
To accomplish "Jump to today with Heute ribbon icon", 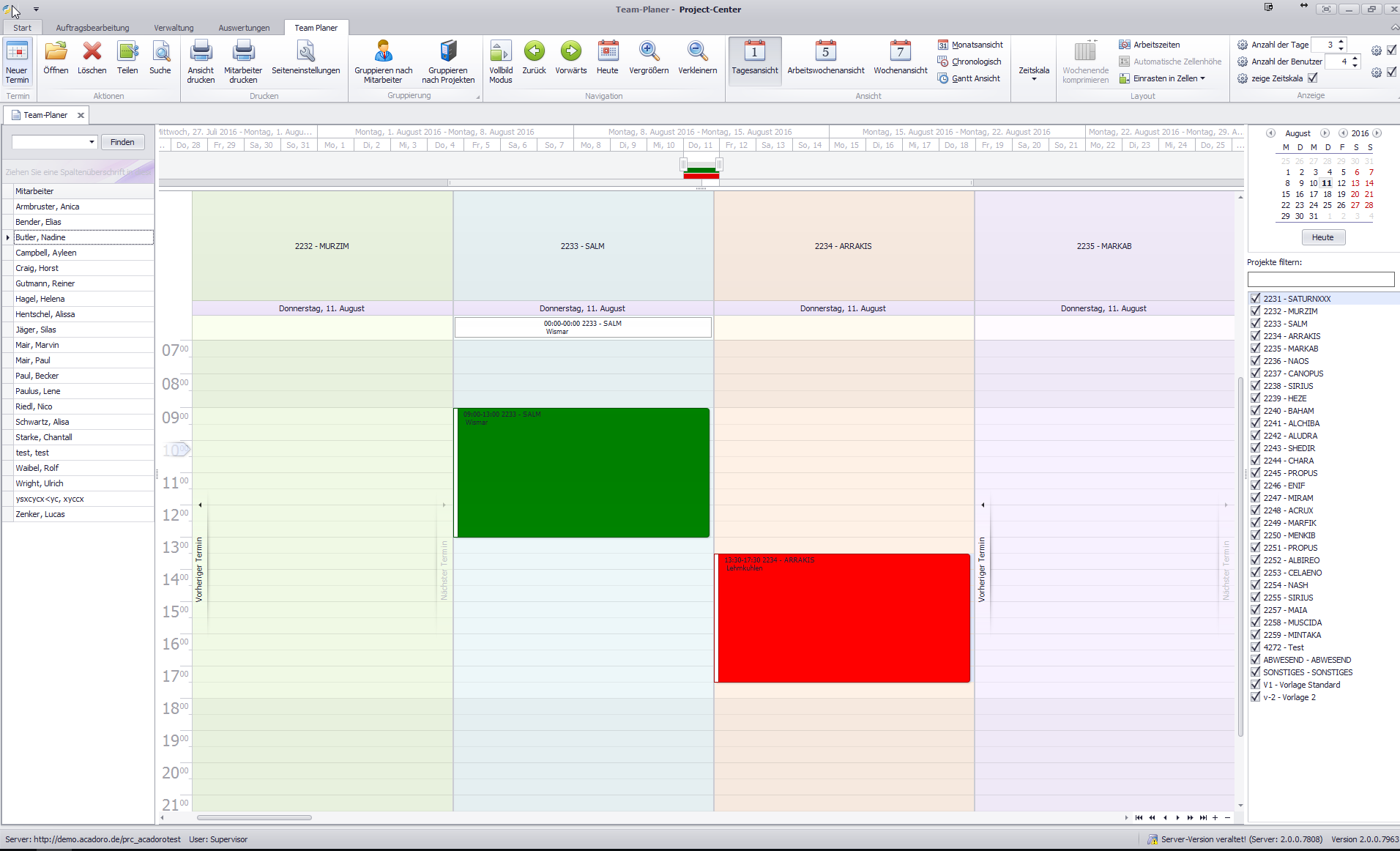I will click(607, 53).
